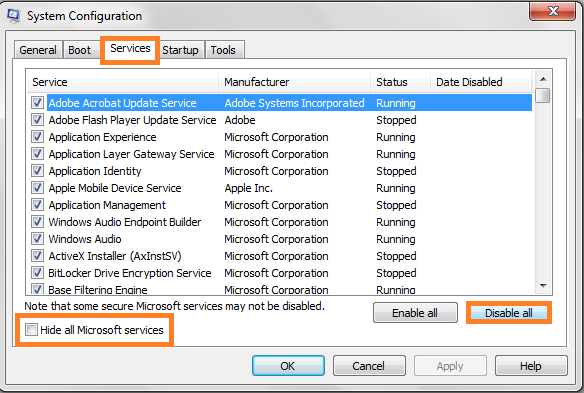Select ActiveX Installer (AxInstSV) name
The width and height of the screenshot is (584, 393).
115,256
